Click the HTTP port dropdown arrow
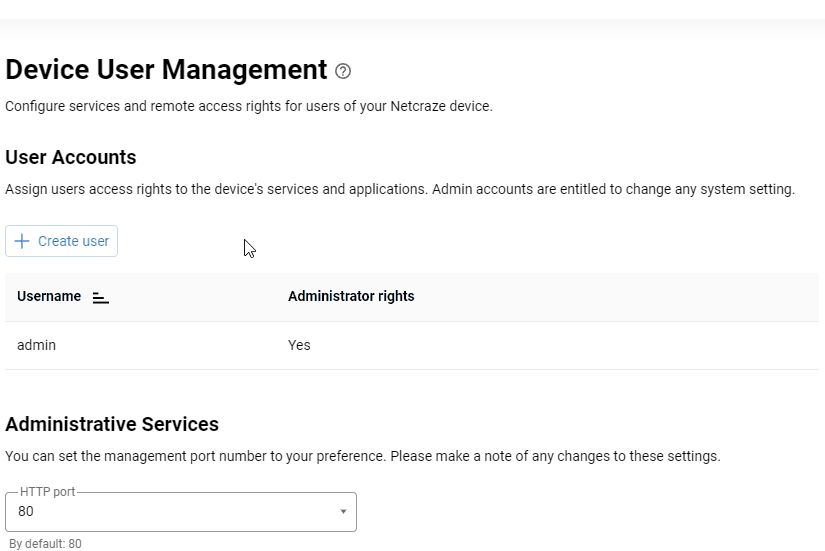The height and width of the screenshot is (551, 825). tap(343, 512)
